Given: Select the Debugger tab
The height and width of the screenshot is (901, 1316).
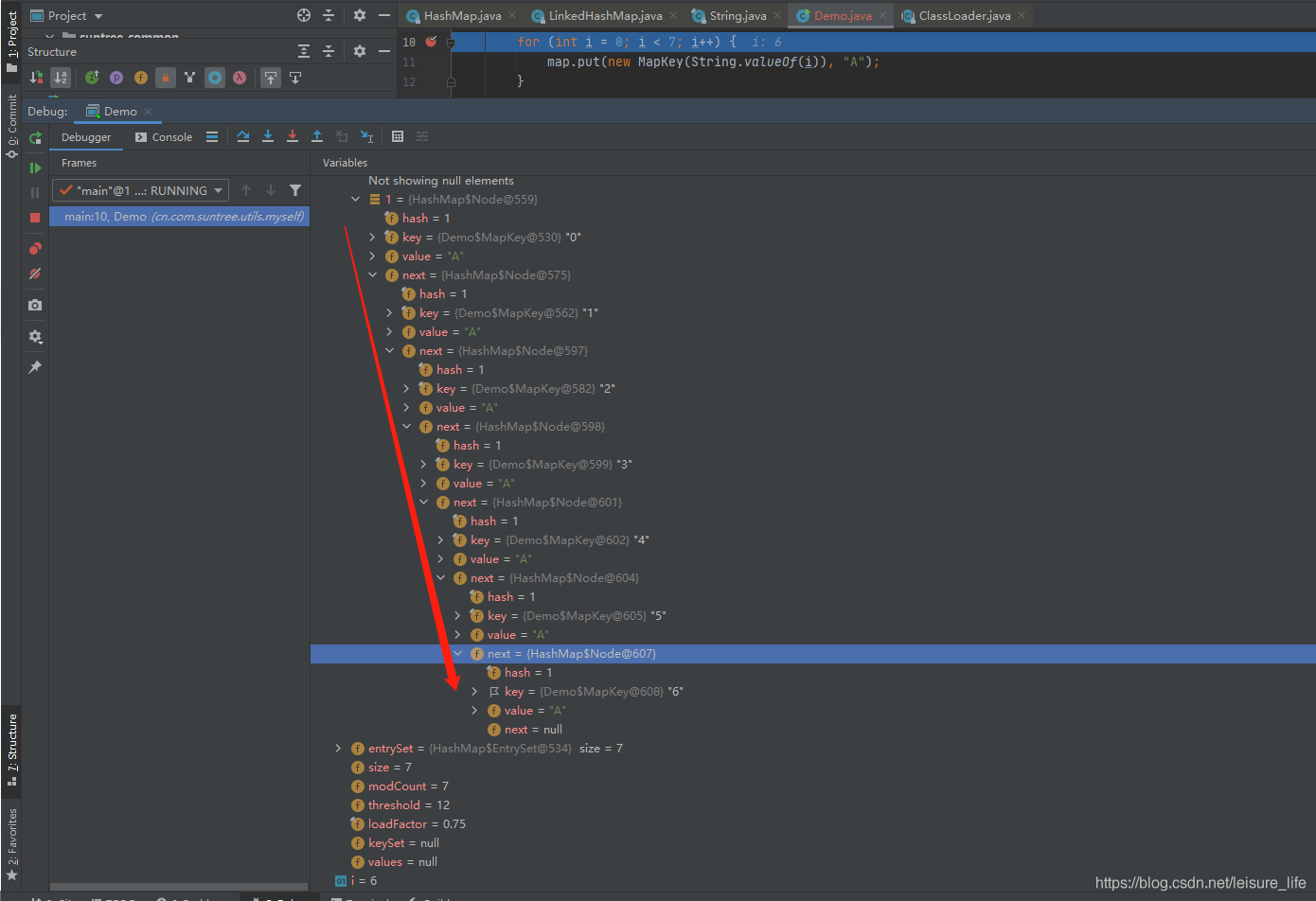Looking at the screenshot, I should click(86, 137).
